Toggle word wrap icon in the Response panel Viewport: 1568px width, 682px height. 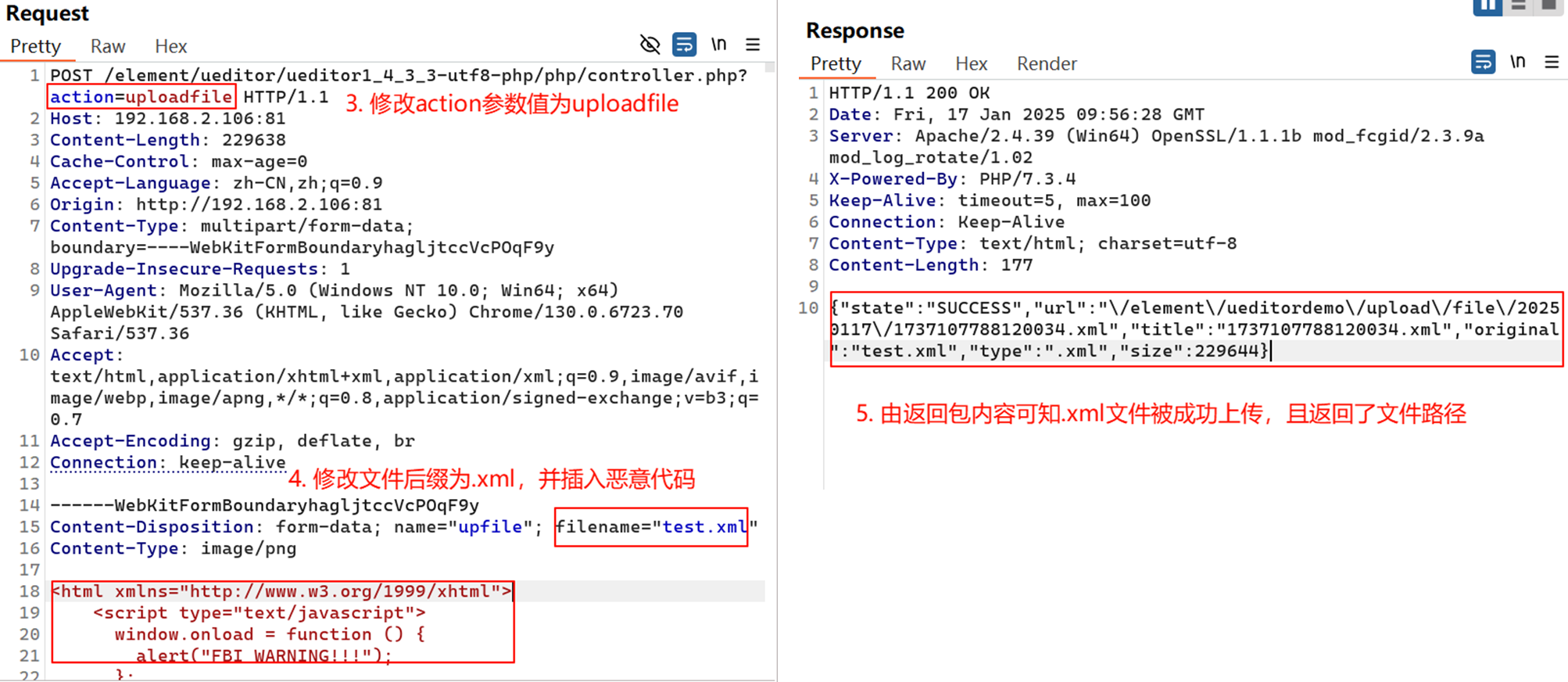point(1483,62)
